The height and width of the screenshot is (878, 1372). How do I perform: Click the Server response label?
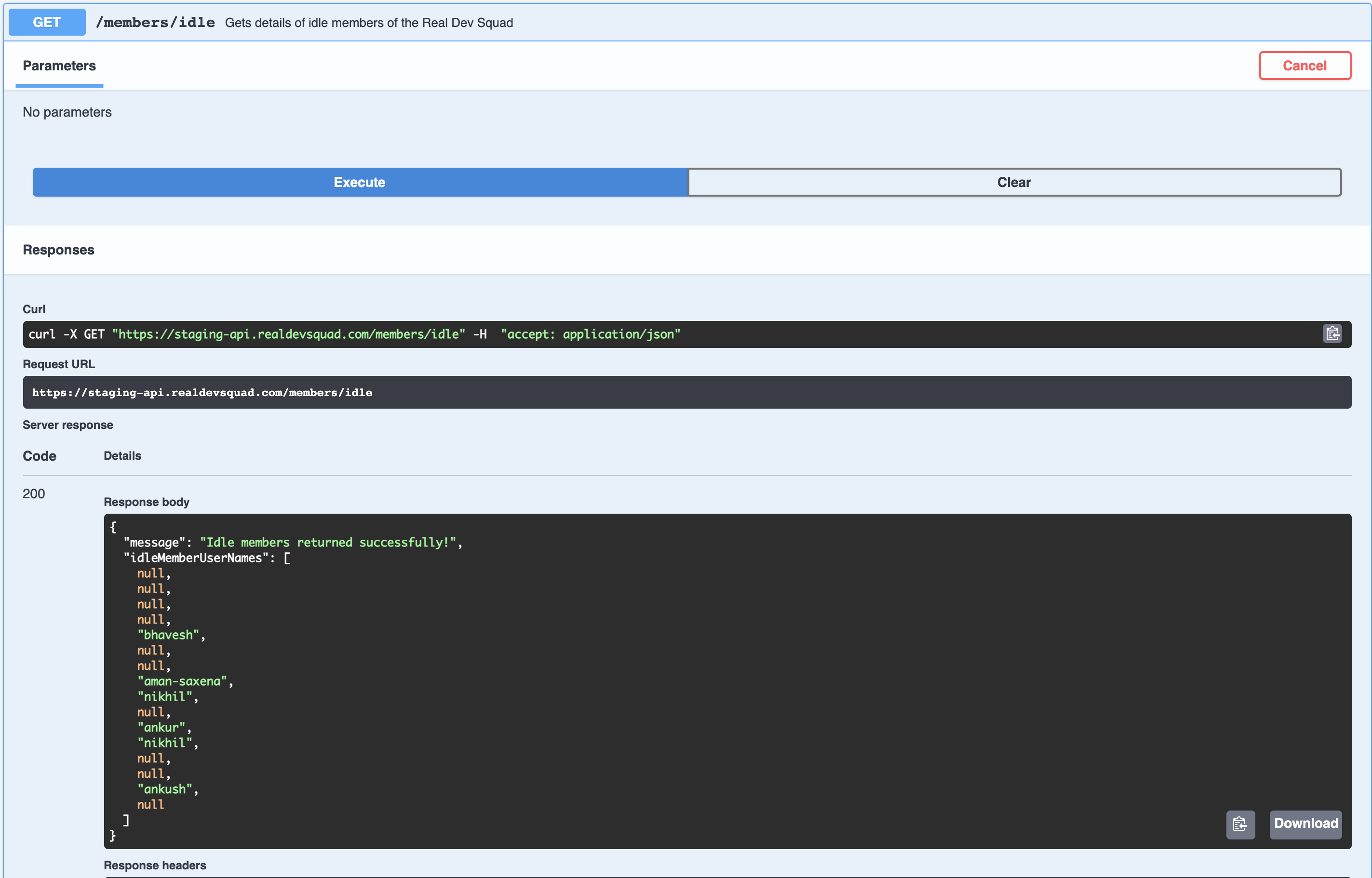pyautogui.click(x=68, y=425)
